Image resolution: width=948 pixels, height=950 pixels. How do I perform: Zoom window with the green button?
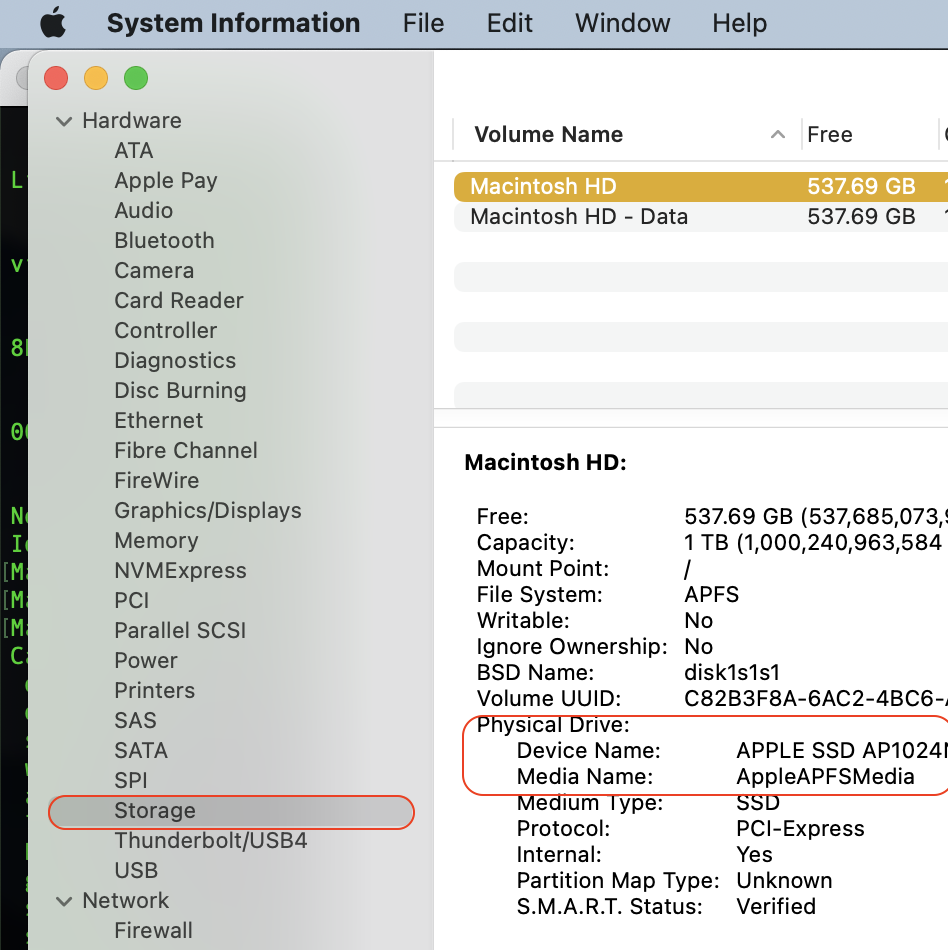click(x=136, y=78)
